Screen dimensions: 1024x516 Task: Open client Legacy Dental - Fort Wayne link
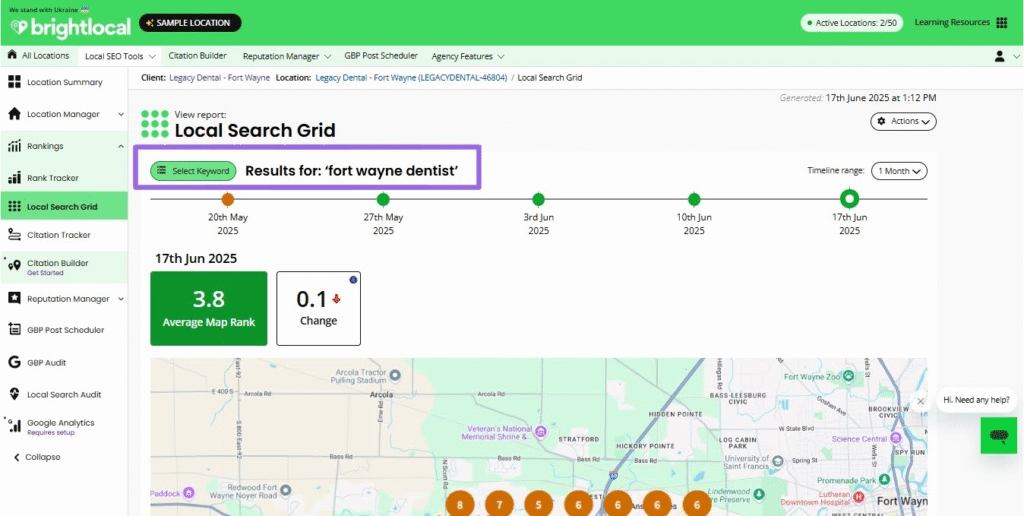[x=219, y=78]
